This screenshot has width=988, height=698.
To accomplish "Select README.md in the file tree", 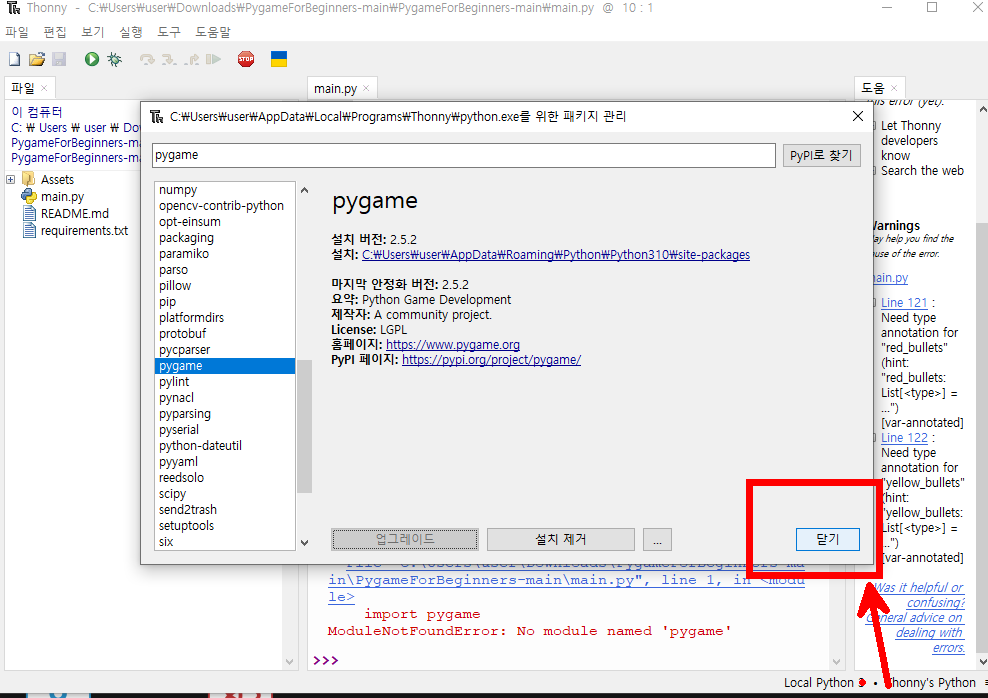I will (x=74, y=214).
